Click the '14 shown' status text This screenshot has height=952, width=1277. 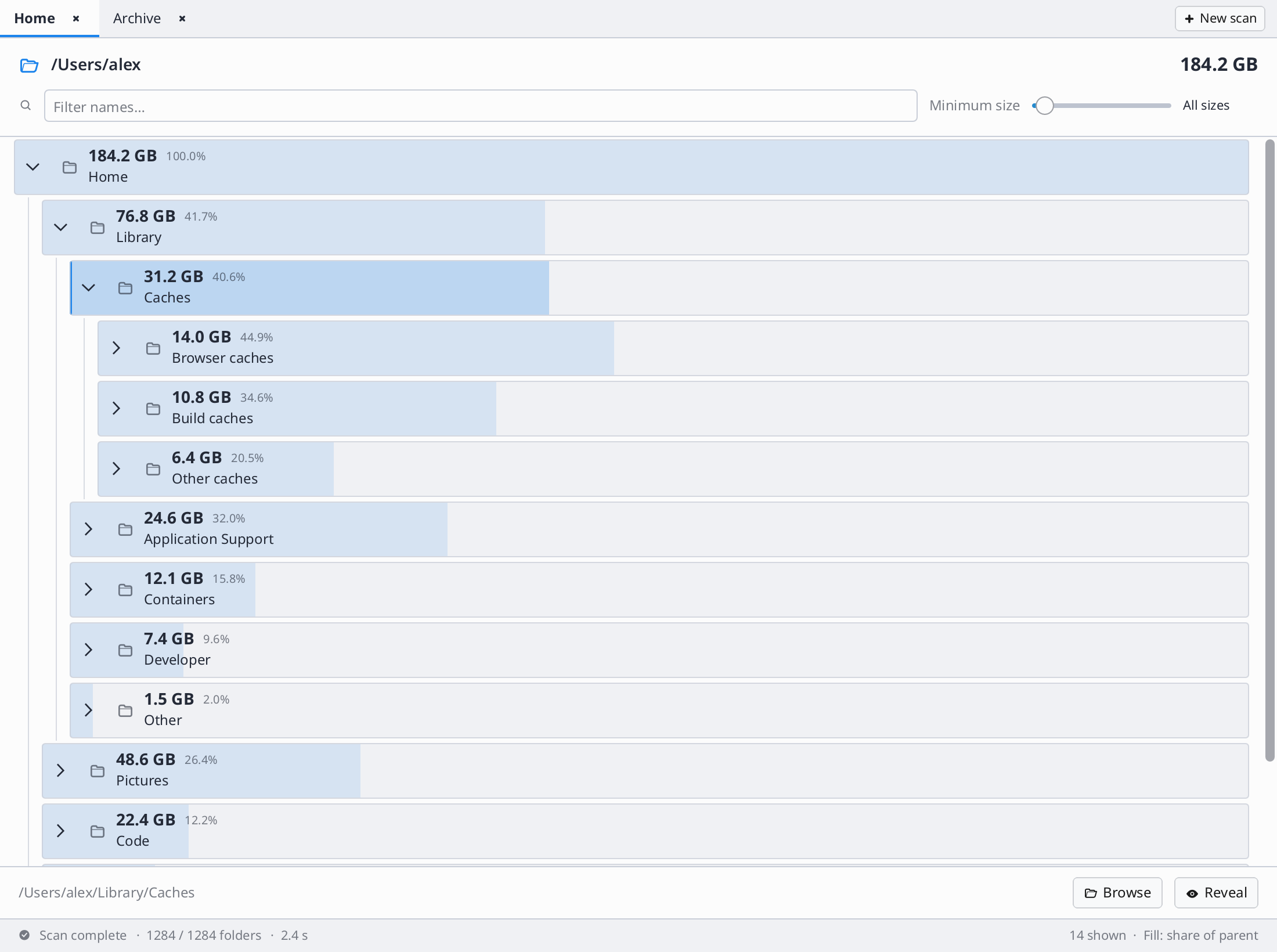(x=1098, y=936)
